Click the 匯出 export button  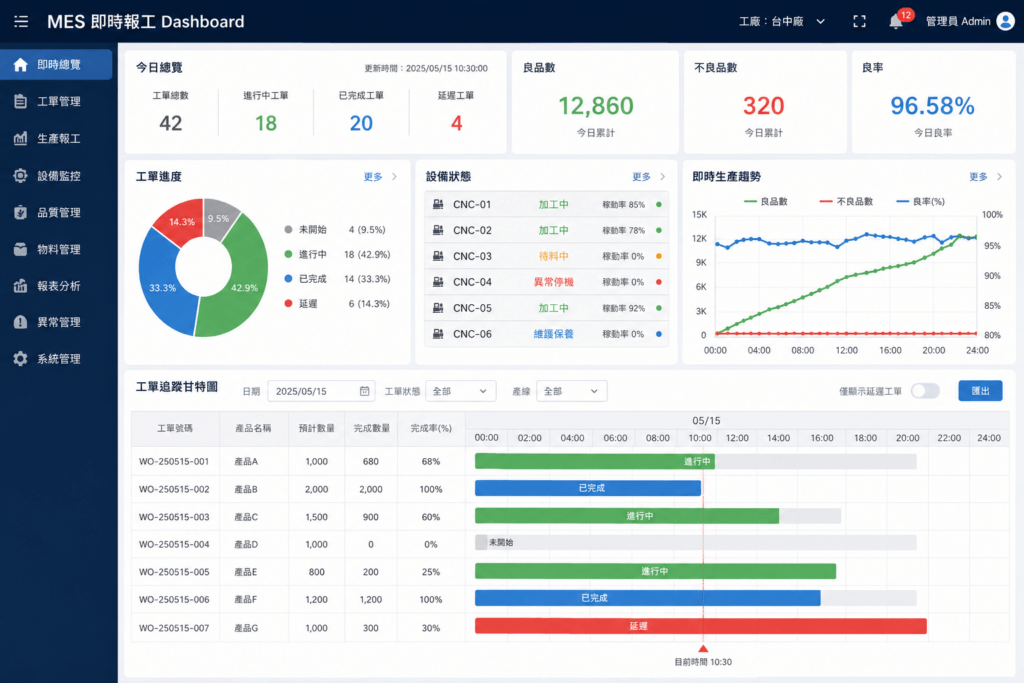coord(980,390)
